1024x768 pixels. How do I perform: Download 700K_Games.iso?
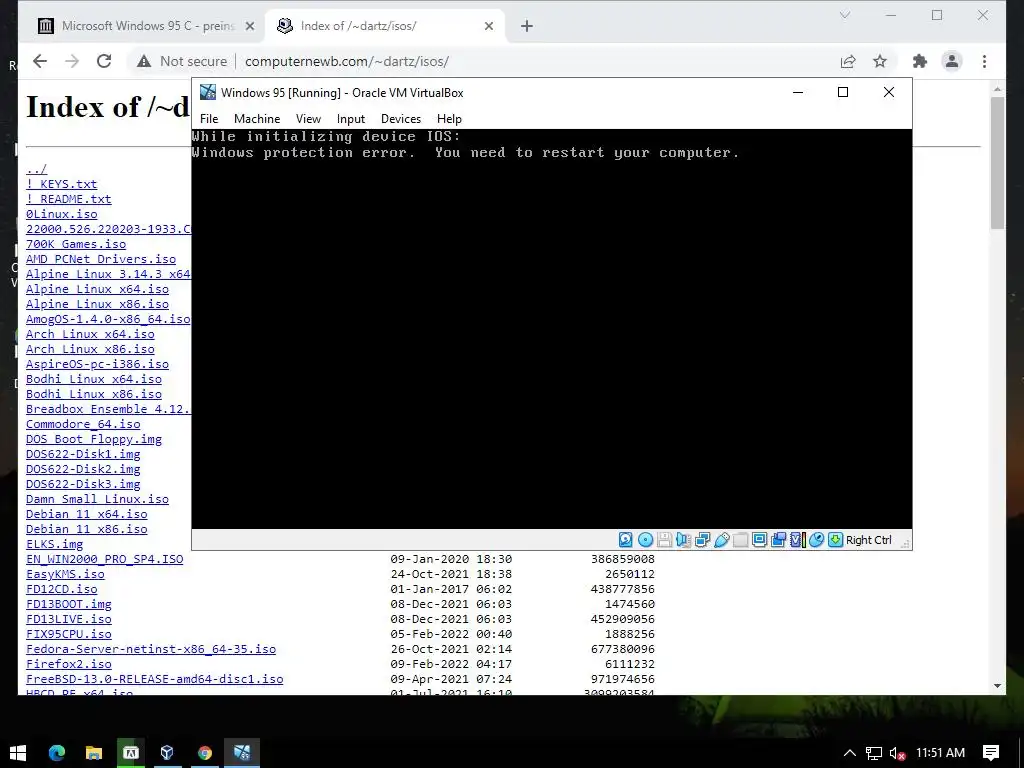(76, 244)
